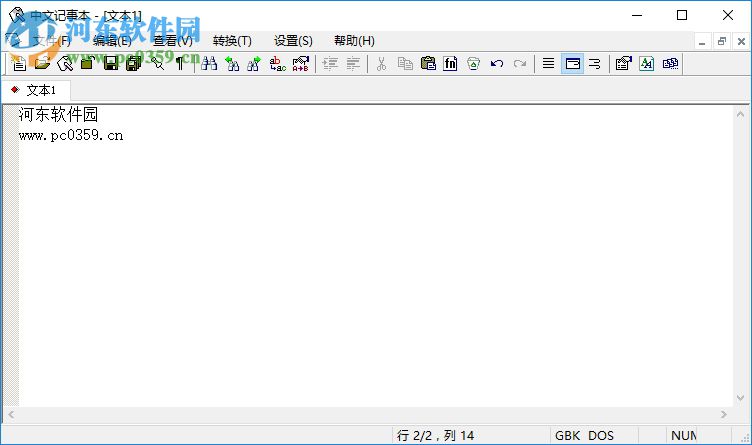This screenshot has height=445, width=752.
Task: Click the Cut scissors icon
Action: (x=381, y=63)
